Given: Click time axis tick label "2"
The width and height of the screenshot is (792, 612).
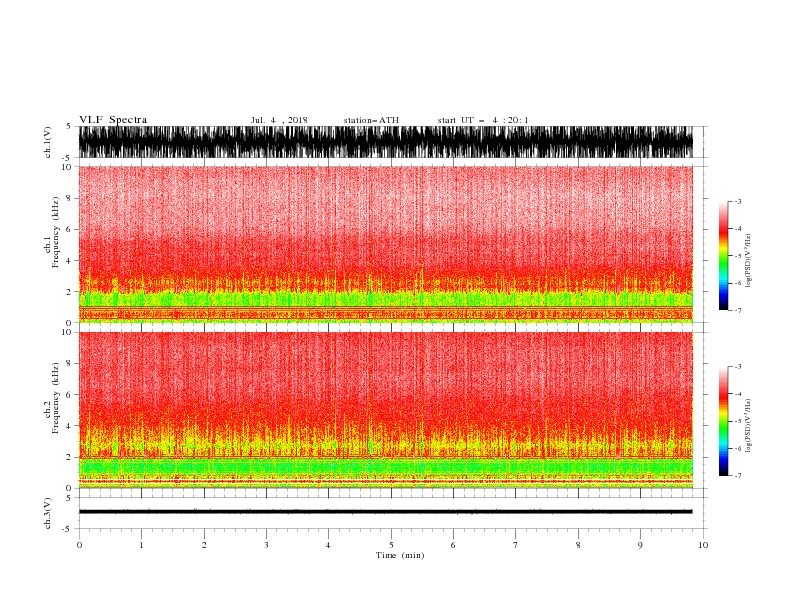Looking at the screenshot, I should 204,545.
